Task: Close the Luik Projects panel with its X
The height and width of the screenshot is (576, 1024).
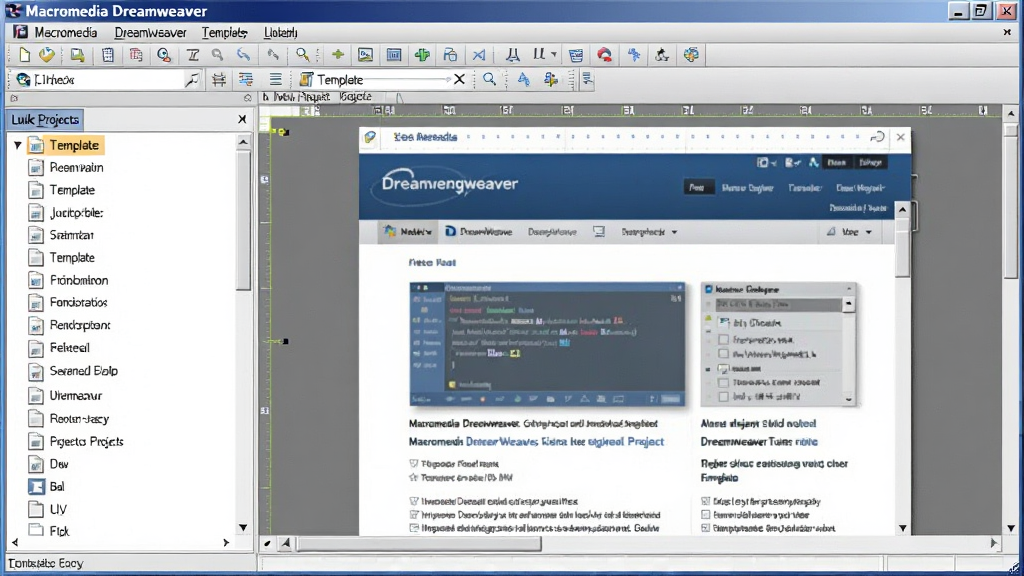Action: click(242, 120)
